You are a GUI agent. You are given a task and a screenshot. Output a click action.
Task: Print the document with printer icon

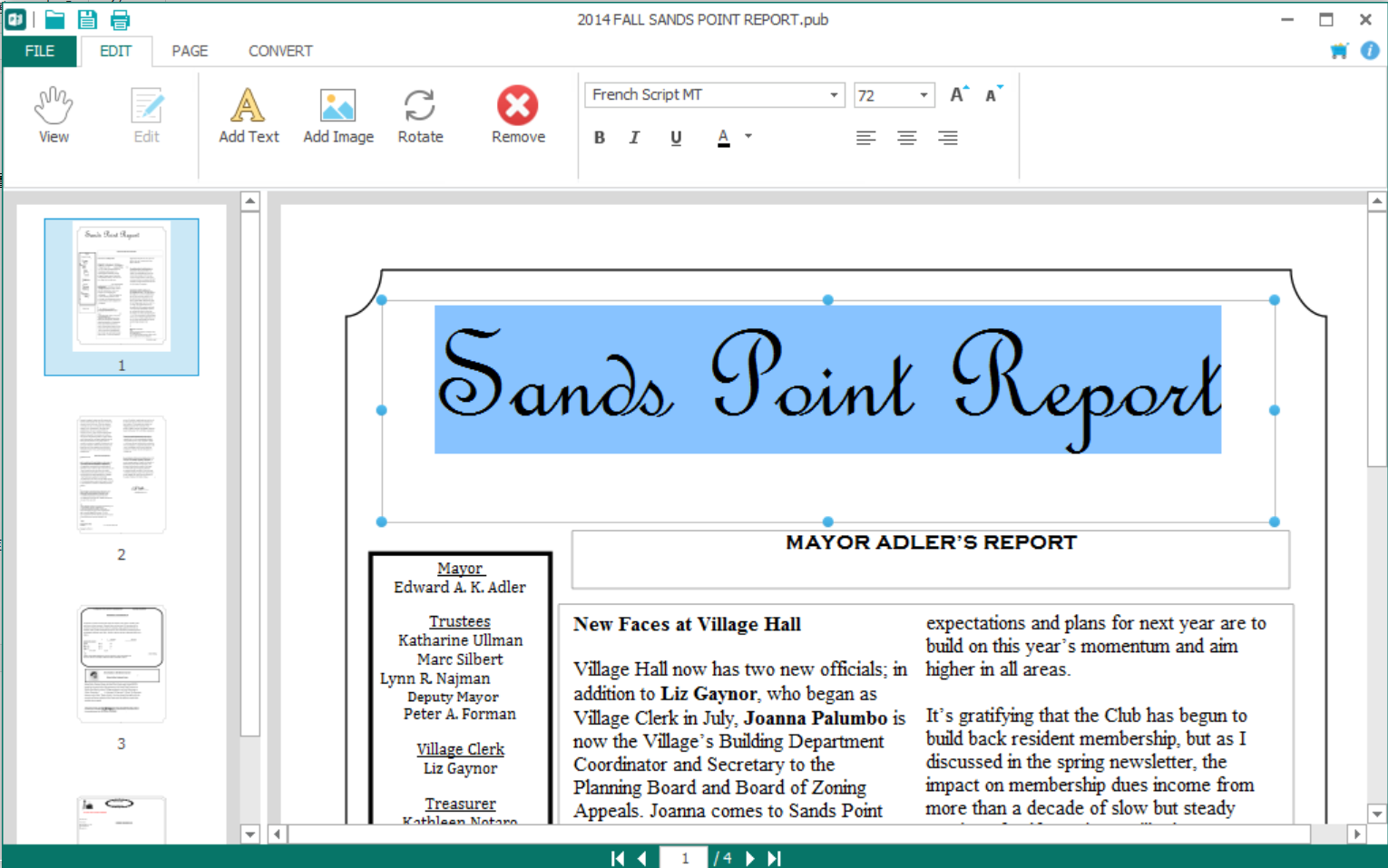pyautogui.click(x=120, y=19)
